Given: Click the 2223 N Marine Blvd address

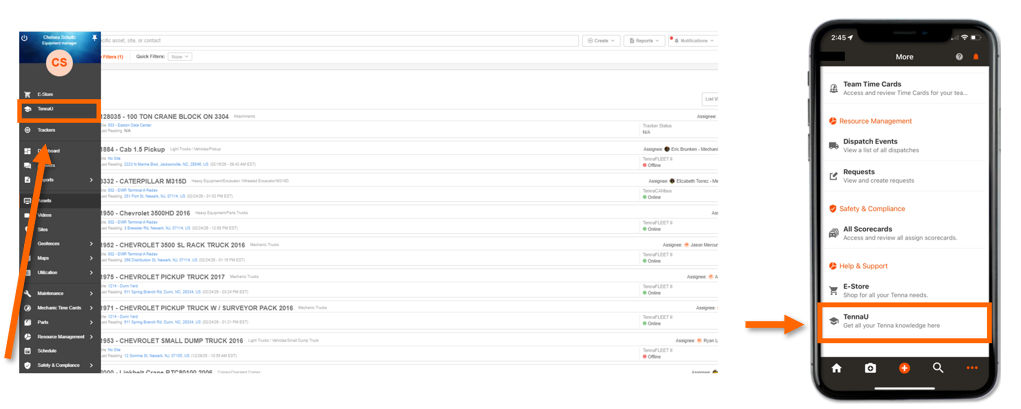Looking at the screenshot, I should 167,165.
